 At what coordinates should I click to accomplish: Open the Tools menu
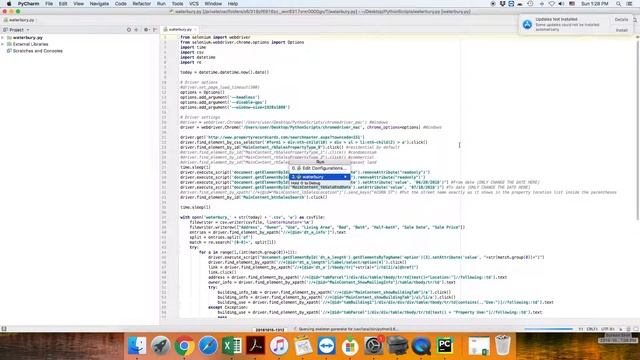tap(177, 4)
